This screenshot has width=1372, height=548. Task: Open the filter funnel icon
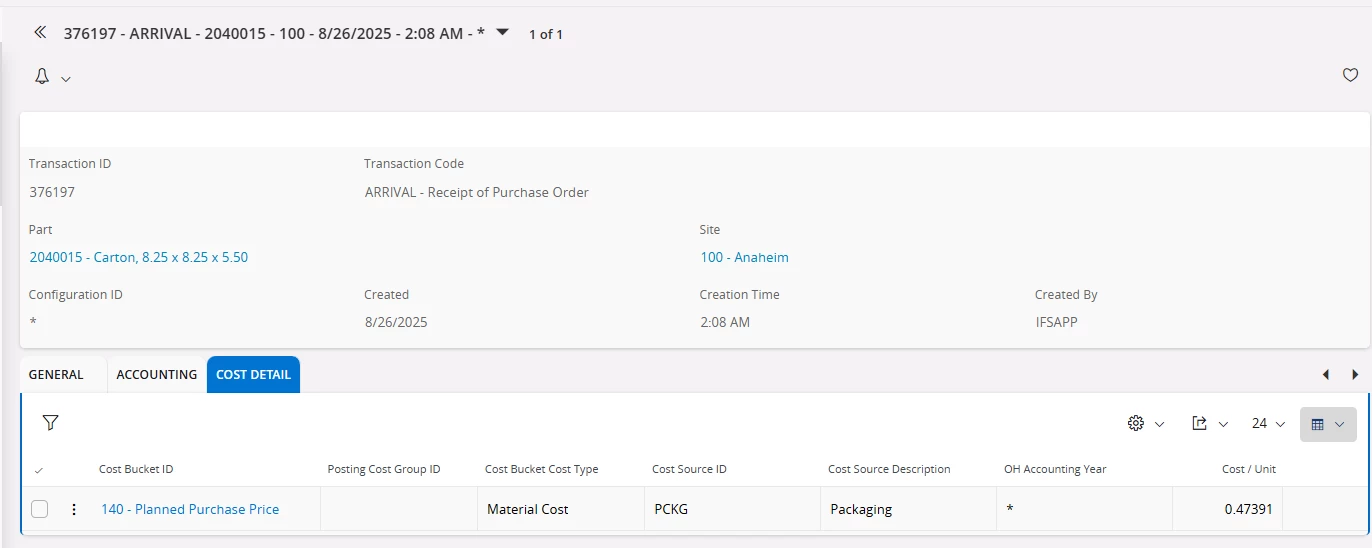click(50, 423)
